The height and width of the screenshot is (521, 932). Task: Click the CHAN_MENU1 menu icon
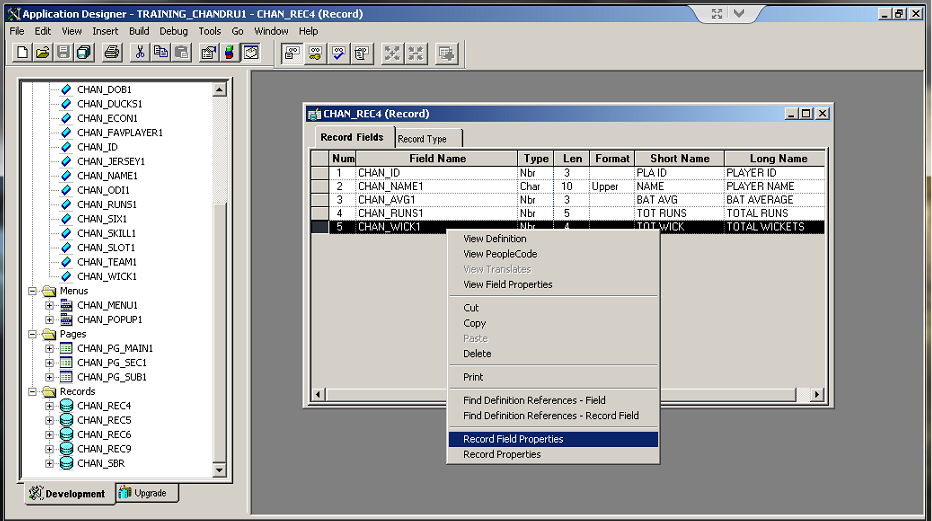[x=67, y=305]
